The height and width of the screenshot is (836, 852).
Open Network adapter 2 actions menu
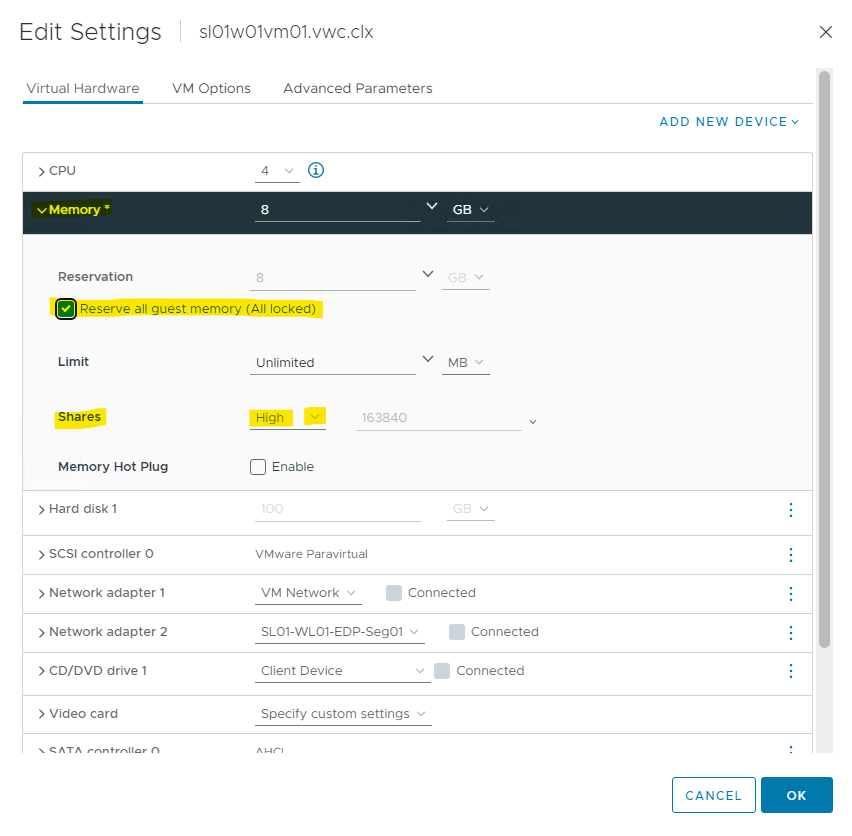[790, 632]
